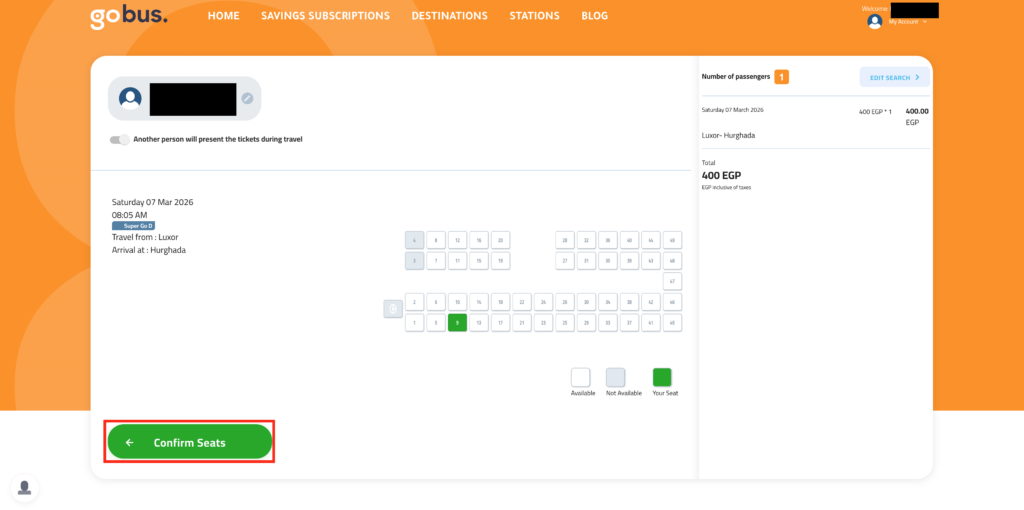Open the Savings Subscriptions menu

(325, 16)
